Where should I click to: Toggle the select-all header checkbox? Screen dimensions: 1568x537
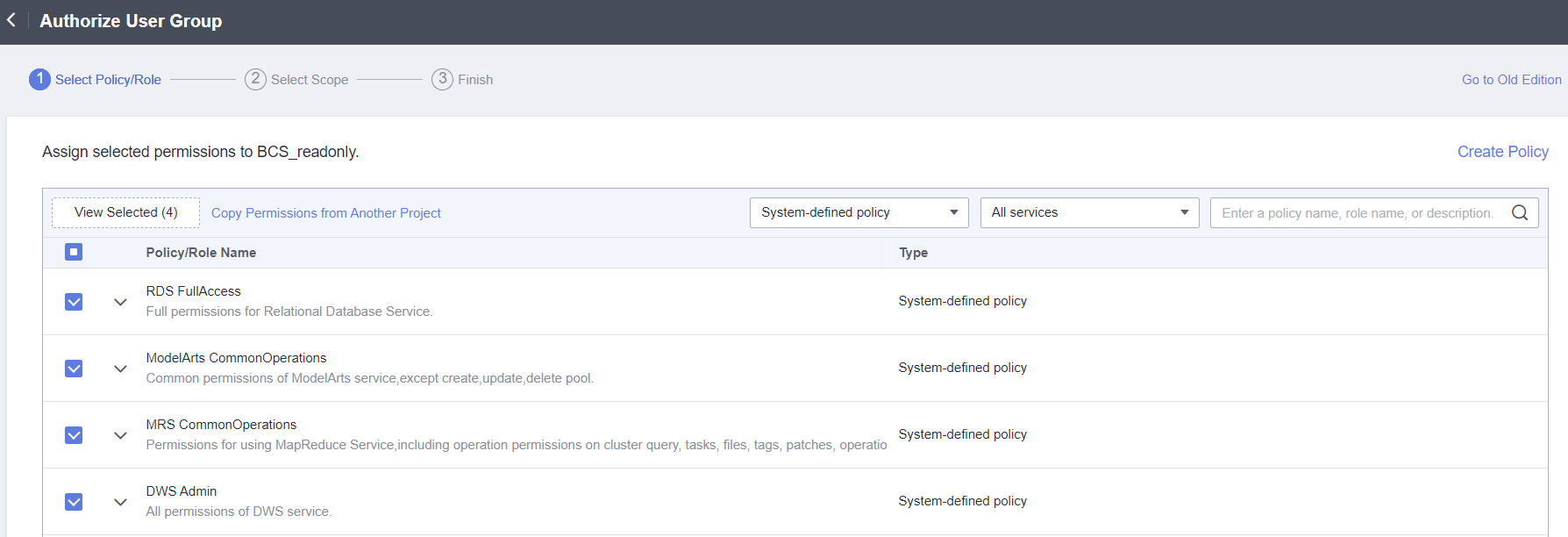point(74,252)
